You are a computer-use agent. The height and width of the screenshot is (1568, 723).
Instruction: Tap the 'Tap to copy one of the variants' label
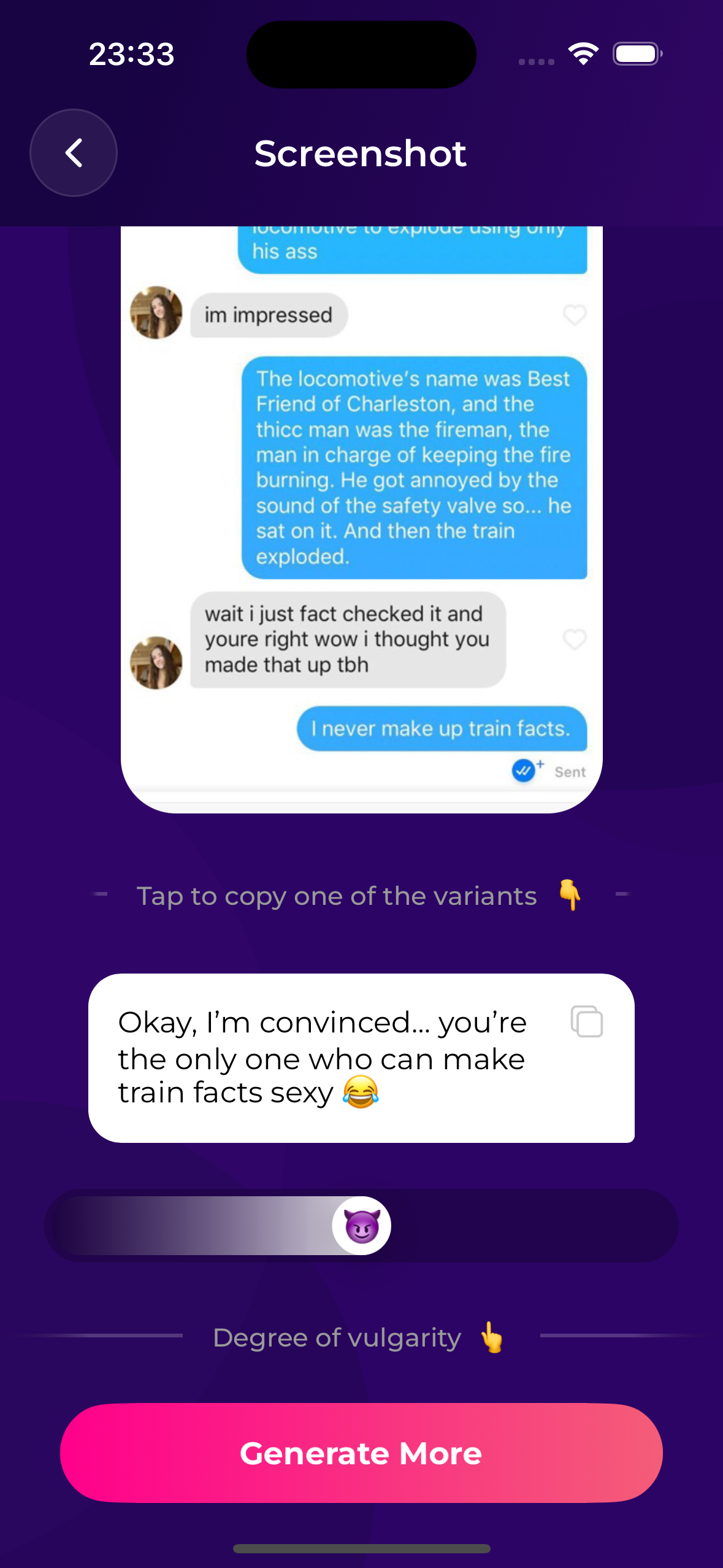click(x=337, y=896)
